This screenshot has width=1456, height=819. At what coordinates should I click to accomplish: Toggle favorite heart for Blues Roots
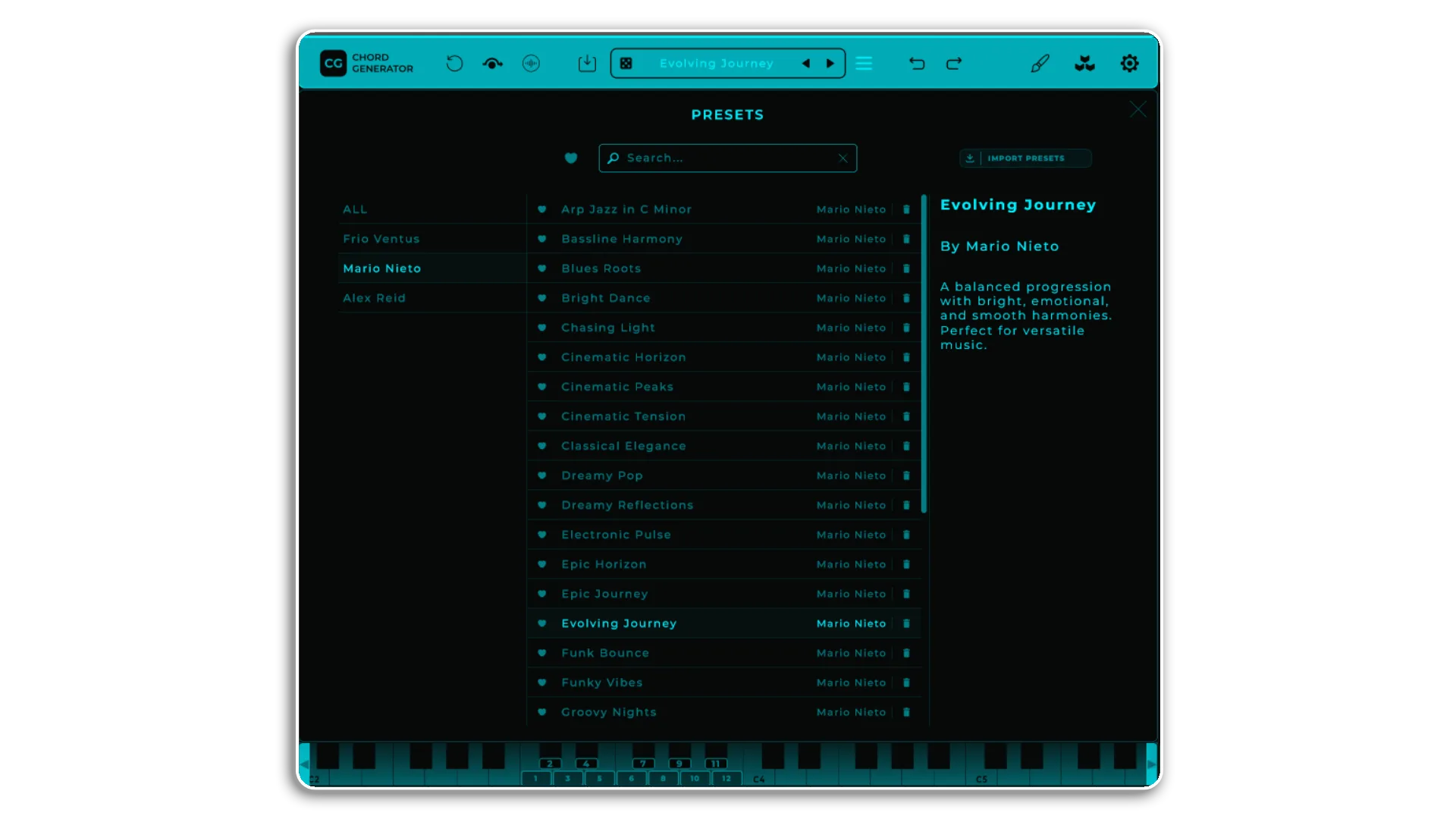[x=542, y=268]
